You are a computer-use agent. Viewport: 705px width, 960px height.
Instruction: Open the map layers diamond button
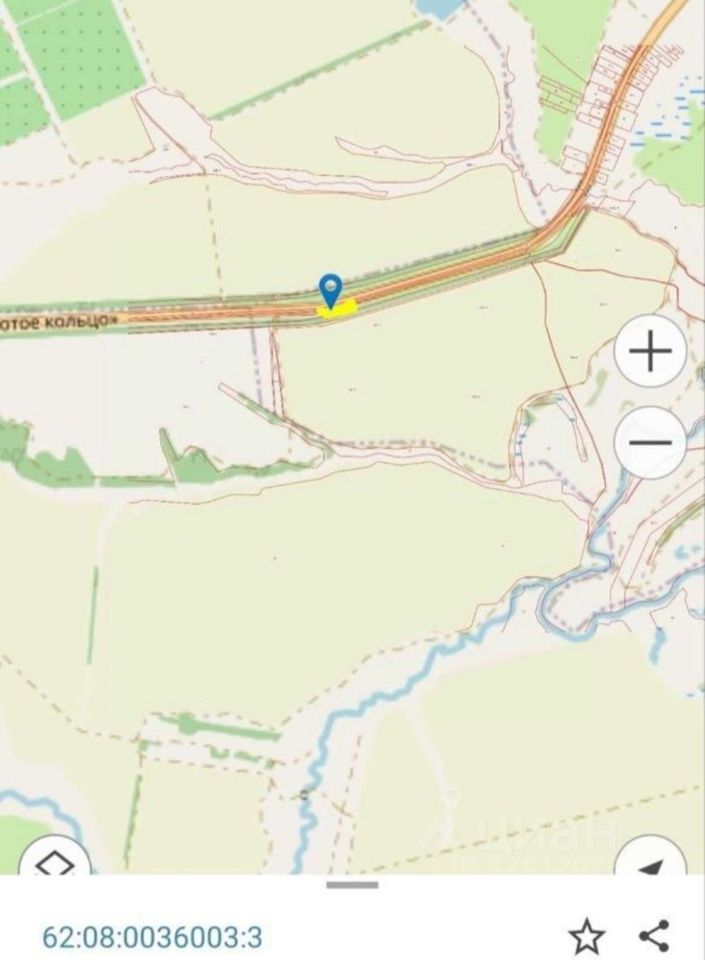click(55, 857)
